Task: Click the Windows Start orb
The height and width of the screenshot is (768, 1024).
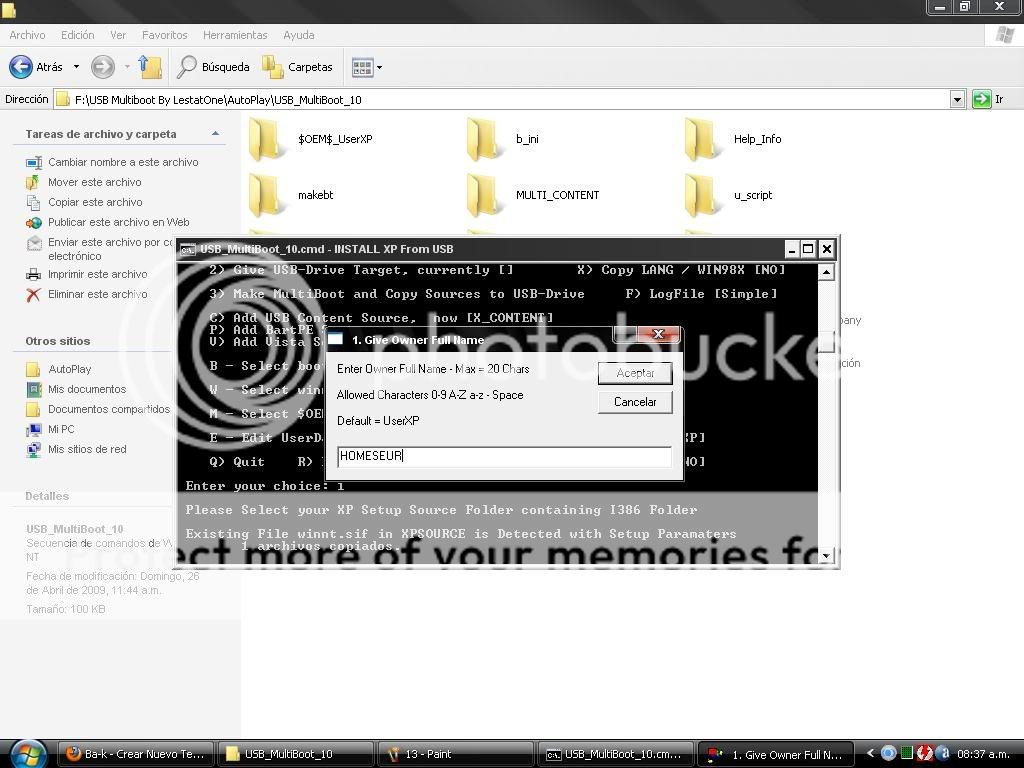Action: click(x=28, y=754)
